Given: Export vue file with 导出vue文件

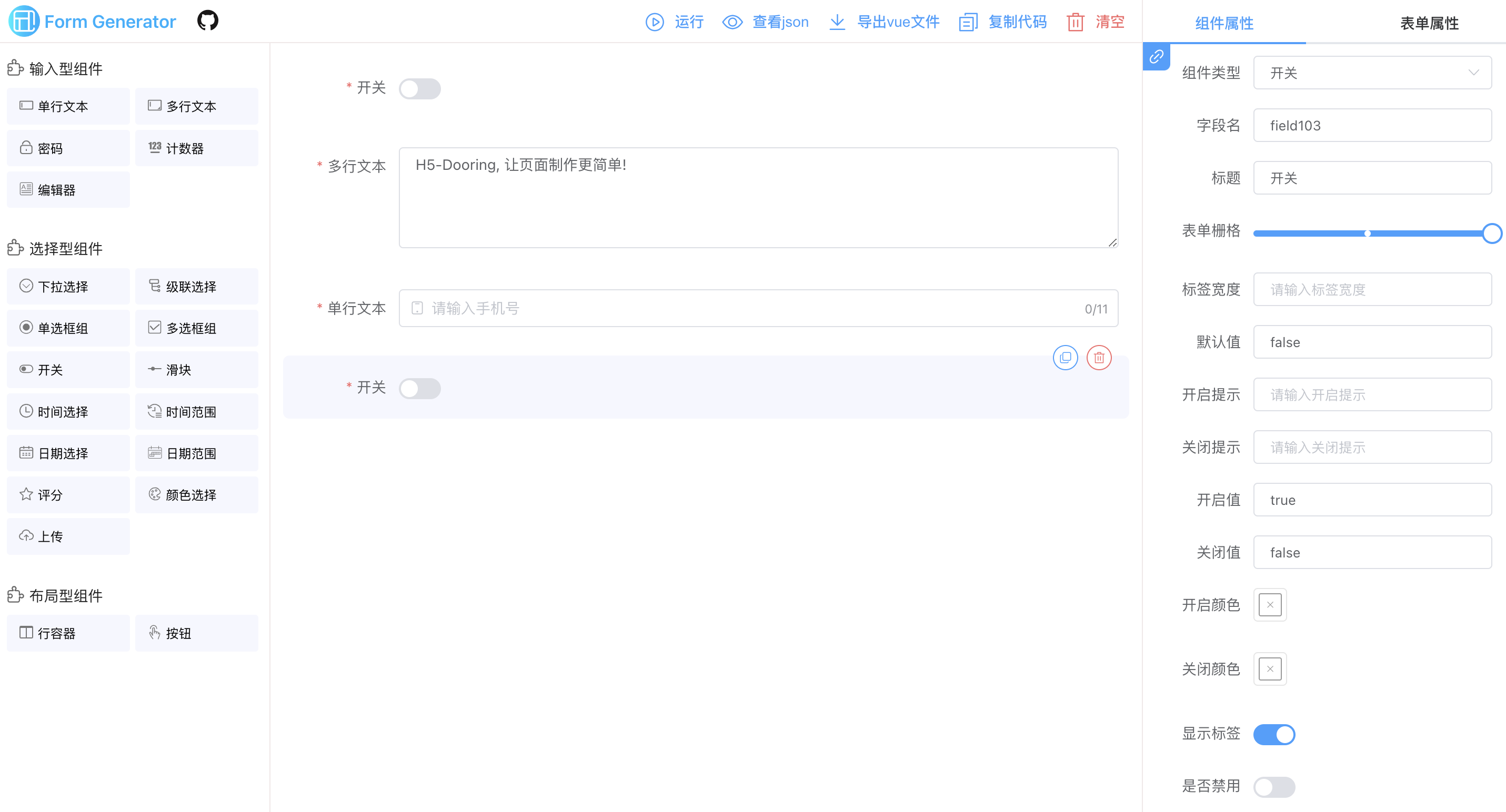Looking at the screenshot, I should [x=884, y=22].
